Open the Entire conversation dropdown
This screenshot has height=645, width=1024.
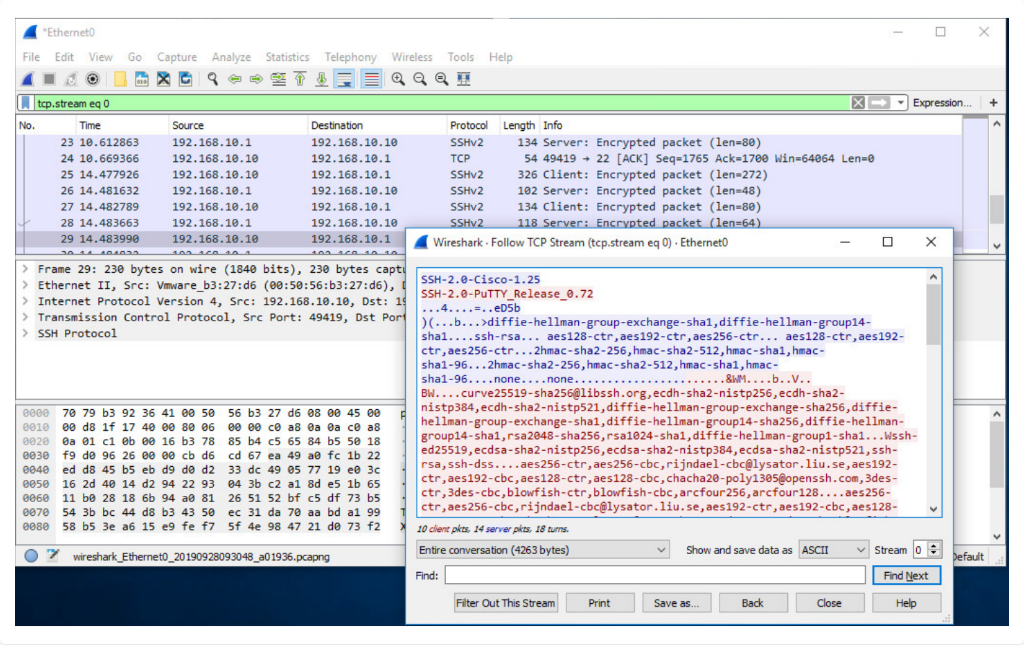543,550
